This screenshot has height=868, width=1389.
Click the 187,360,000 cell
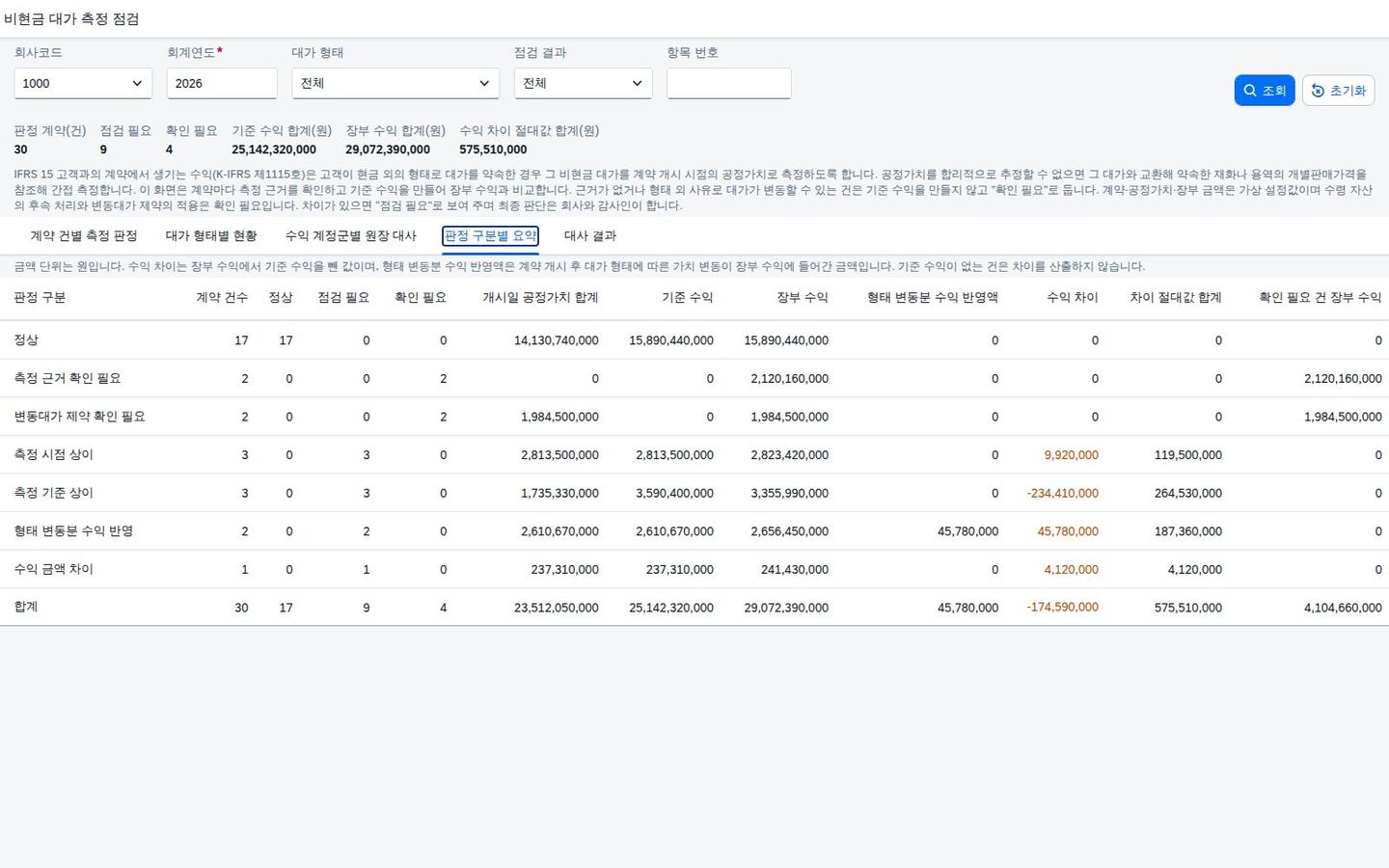pos(1188,531)
